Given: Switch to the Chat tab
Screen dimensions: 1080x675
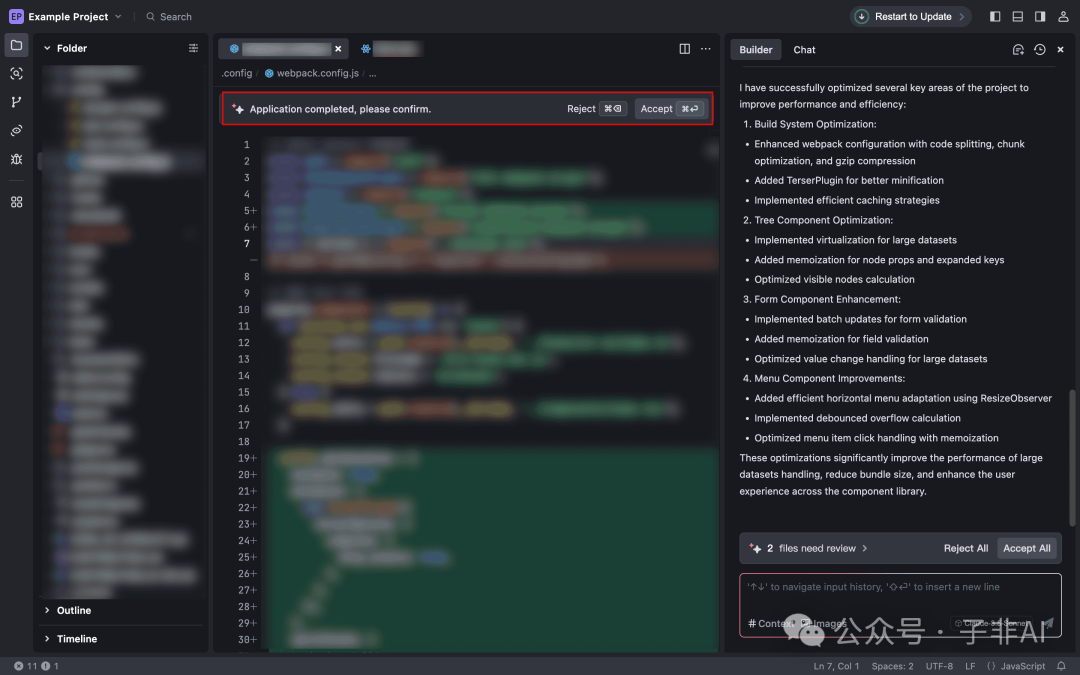Looking at the screenshot, I should point(804,50).
